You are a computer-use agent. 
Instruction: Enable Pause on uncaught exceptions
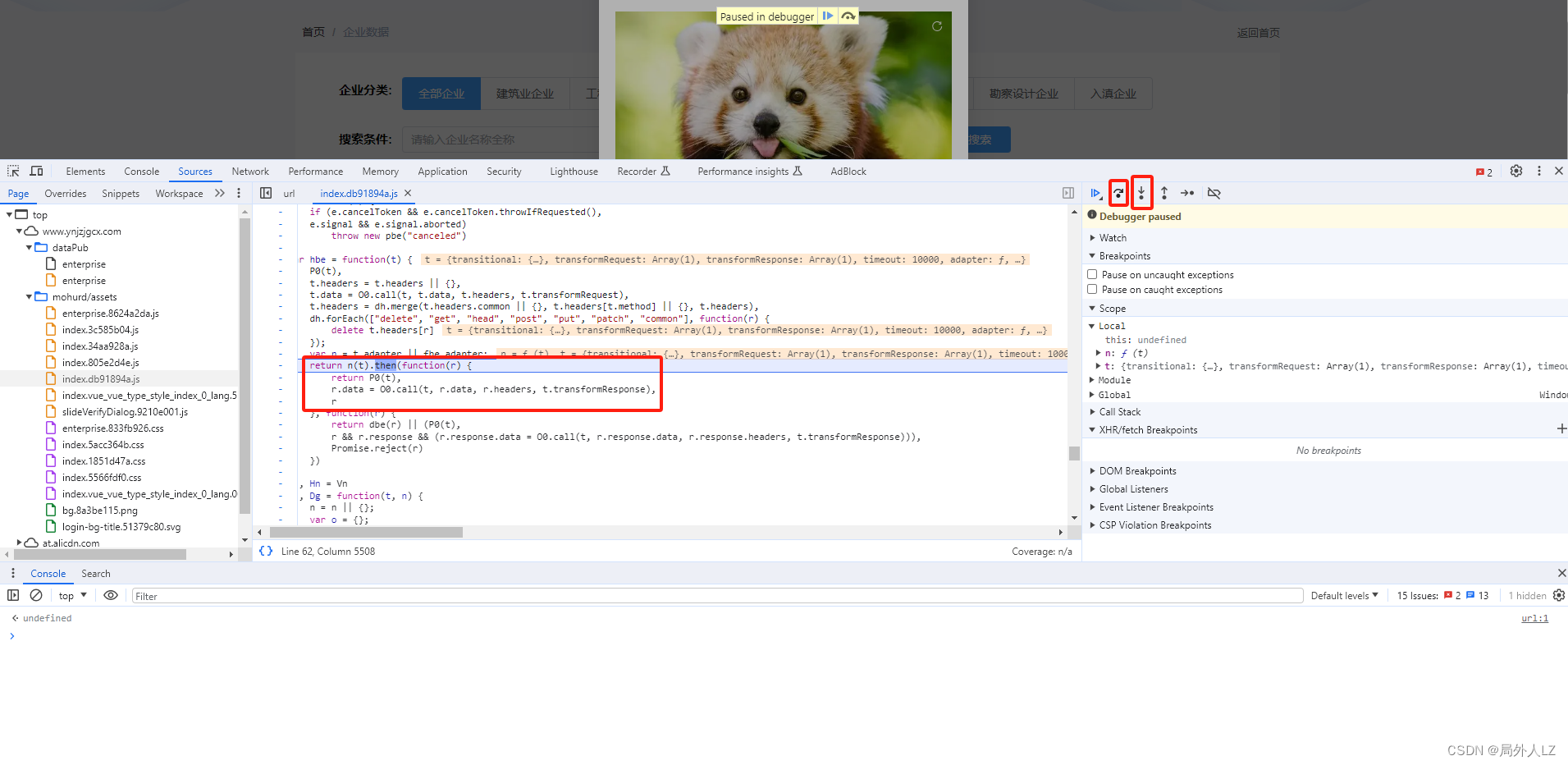coord(1092,274)
